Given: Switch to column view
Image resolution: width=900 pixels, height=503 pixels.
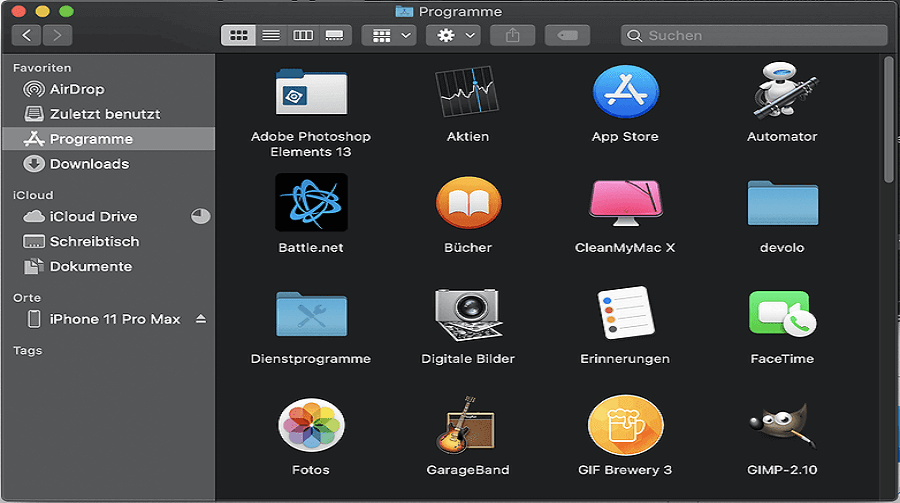Looking at the screenshot, I should point(303,35).
